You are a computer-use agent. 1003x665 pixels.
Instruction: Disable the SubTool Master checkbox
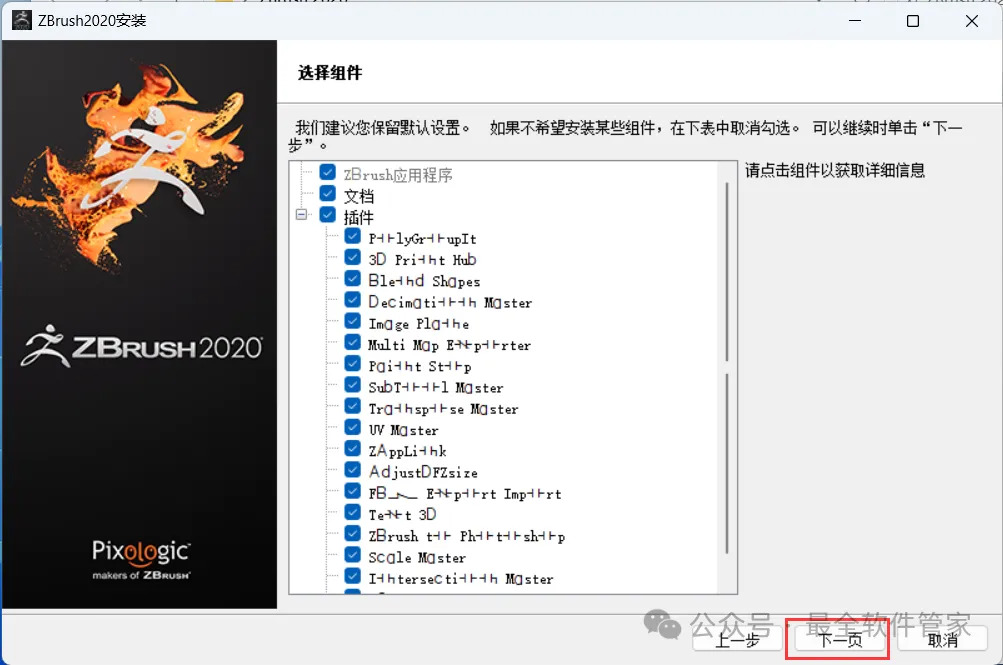tap(352, 384)
